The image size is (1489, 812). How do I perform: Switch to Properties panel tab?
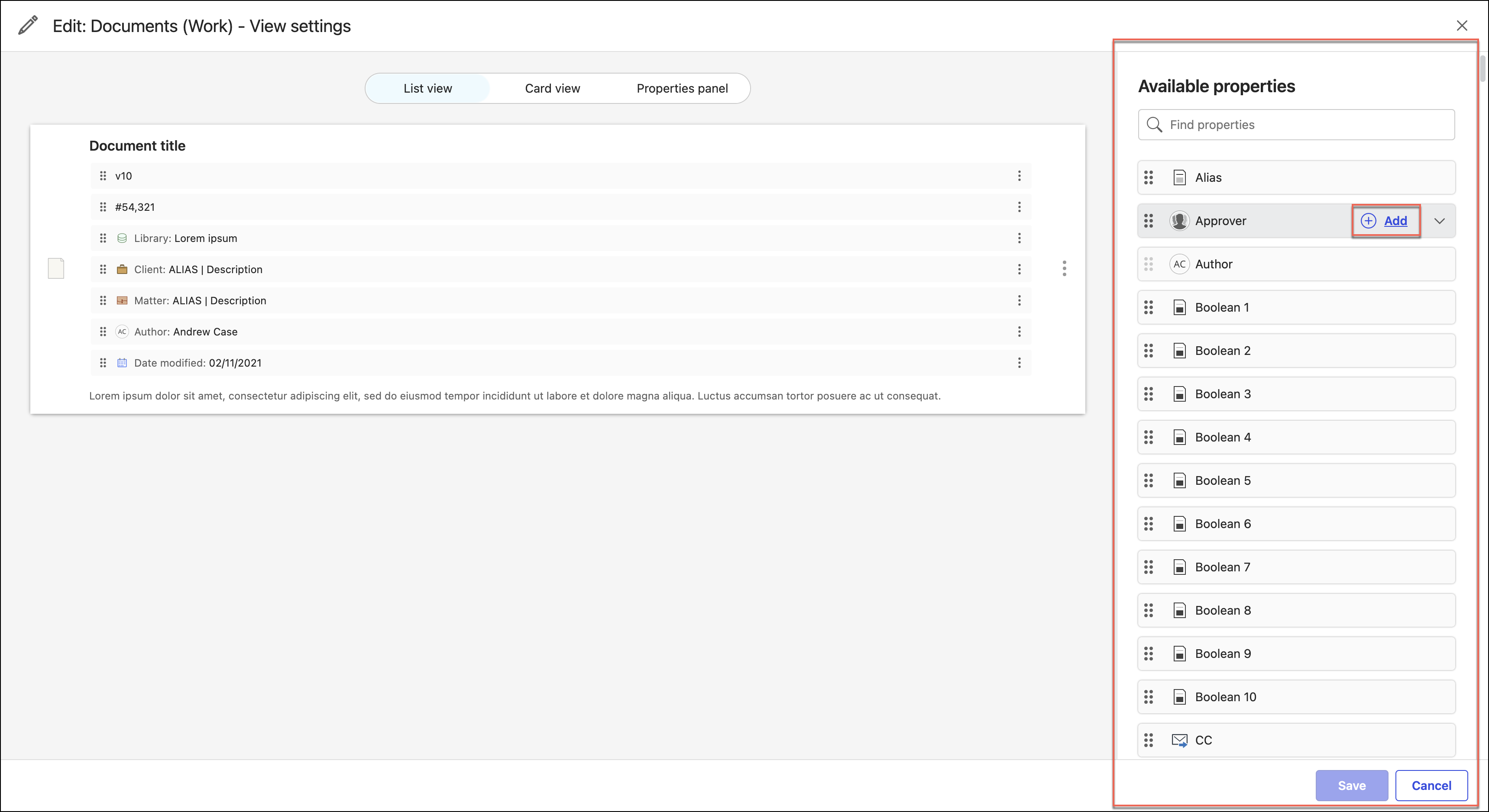point(682,88)
